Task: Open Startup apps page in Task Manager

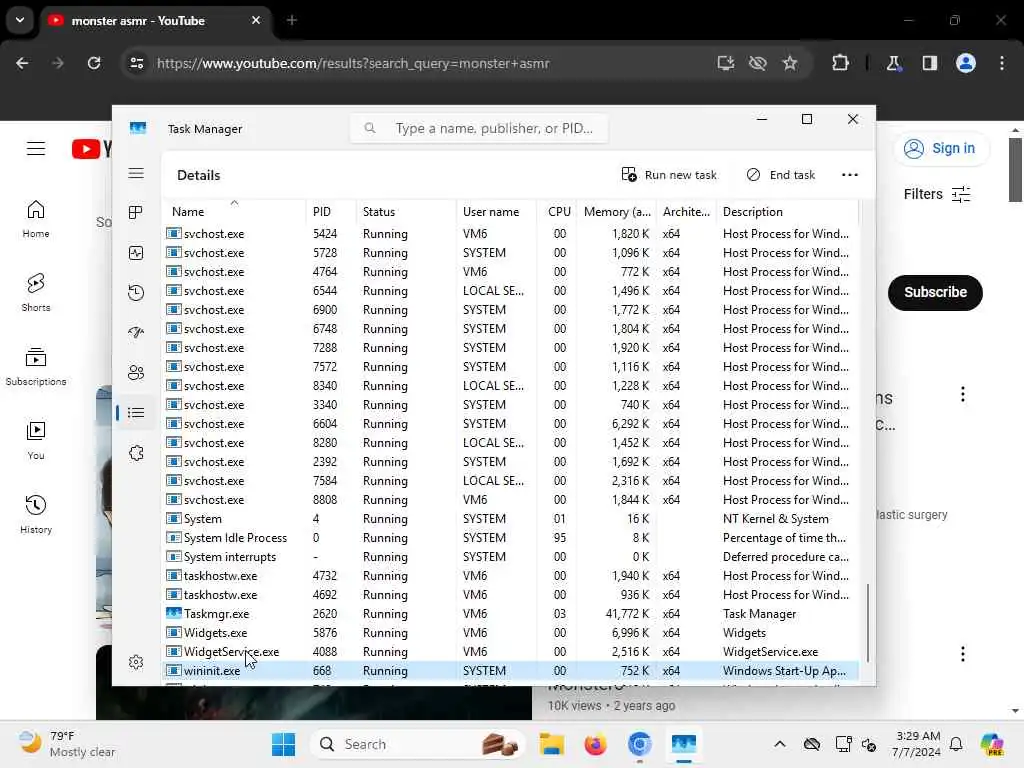Action: (x=136, y=332)
